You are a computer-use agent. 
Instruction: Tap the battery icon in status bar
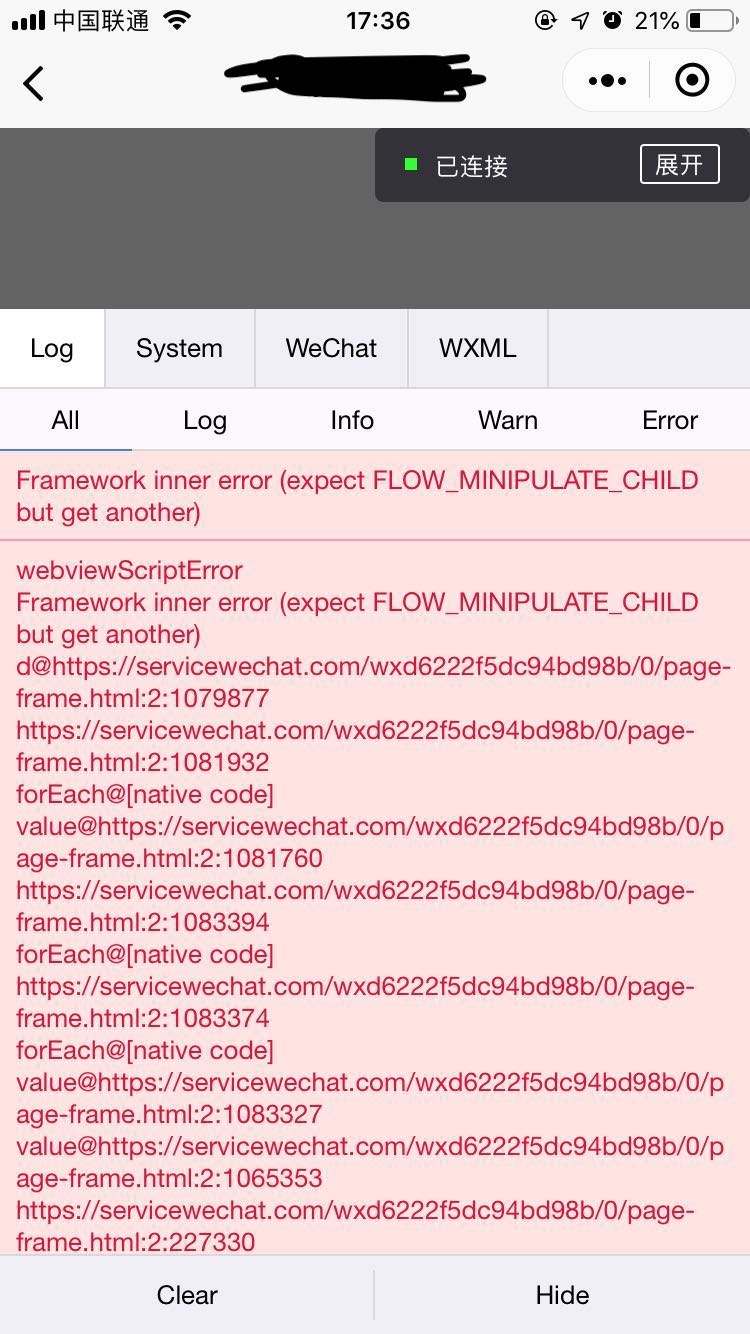tap(711, 20)
